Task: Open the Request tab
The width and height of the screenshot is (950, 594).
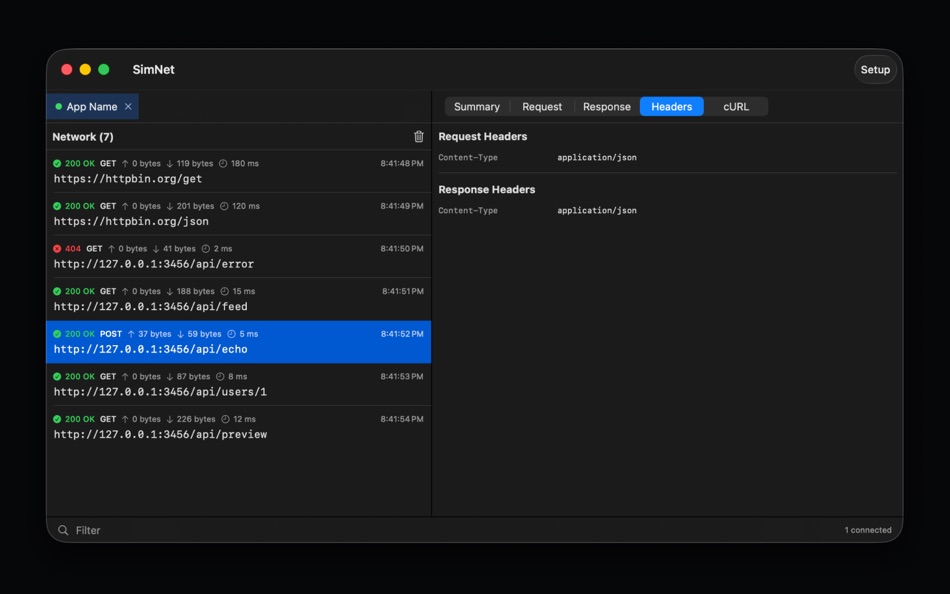Action: (542, 106)
